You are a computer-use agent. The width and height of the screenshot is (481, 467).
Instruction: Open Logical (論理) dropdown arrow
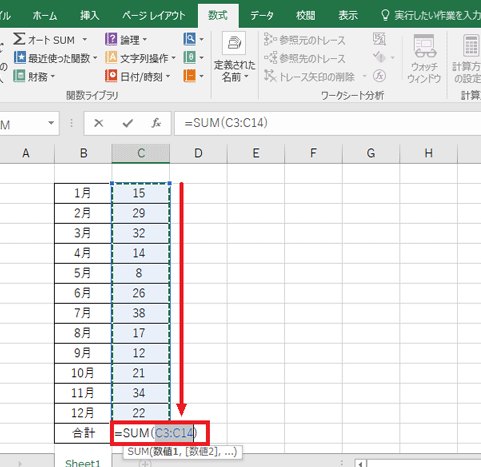145,40
